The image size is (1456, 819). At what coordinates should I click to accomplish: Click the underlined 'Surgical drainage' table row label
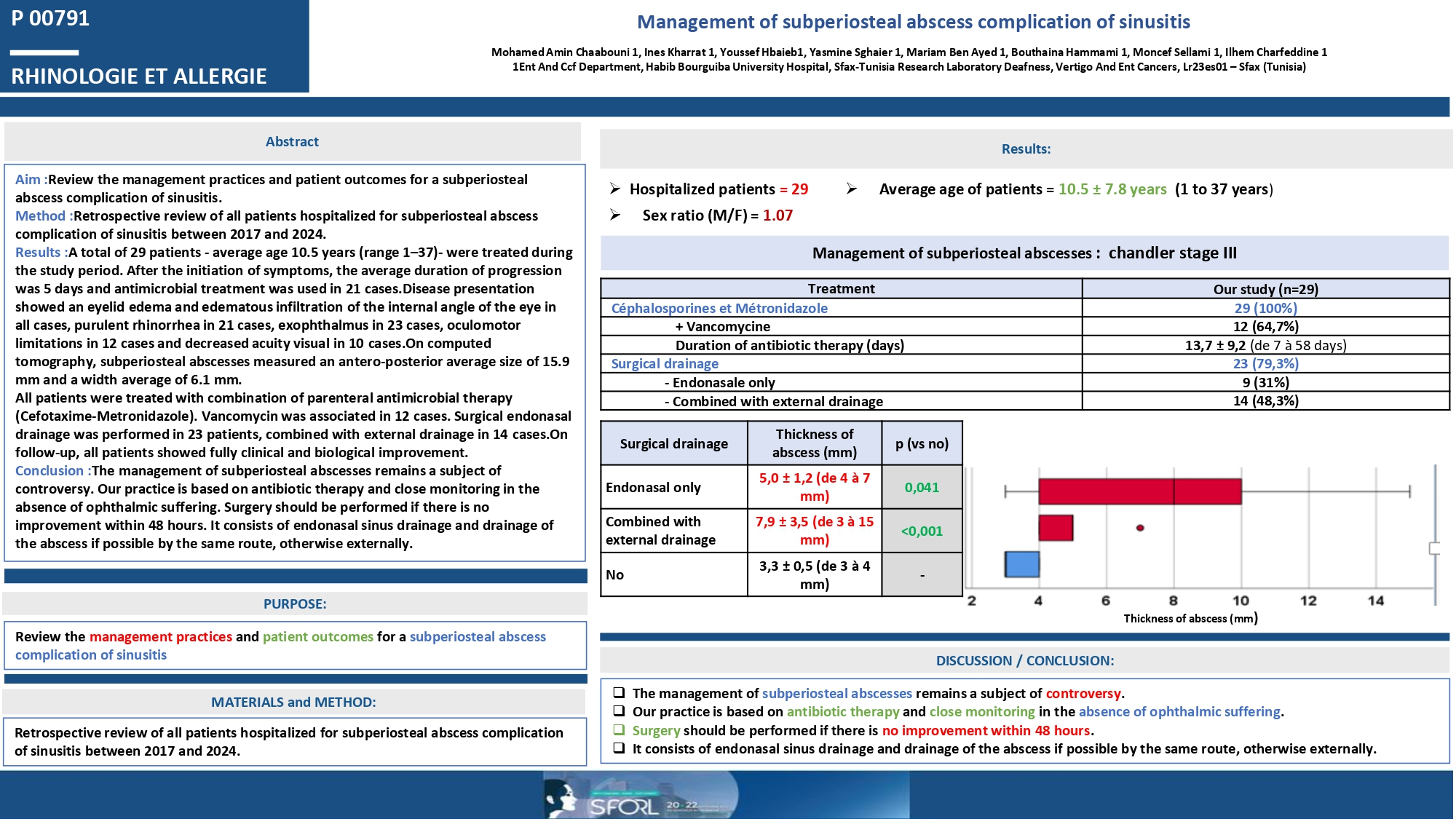tap(665, 363)
